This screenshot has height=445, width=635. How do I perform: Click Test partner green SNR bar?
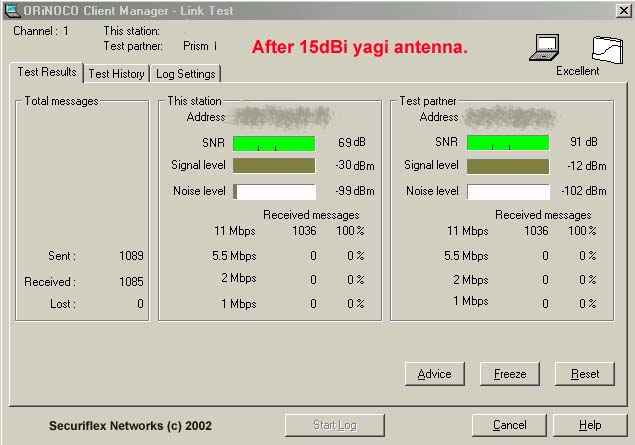[508, 143]
